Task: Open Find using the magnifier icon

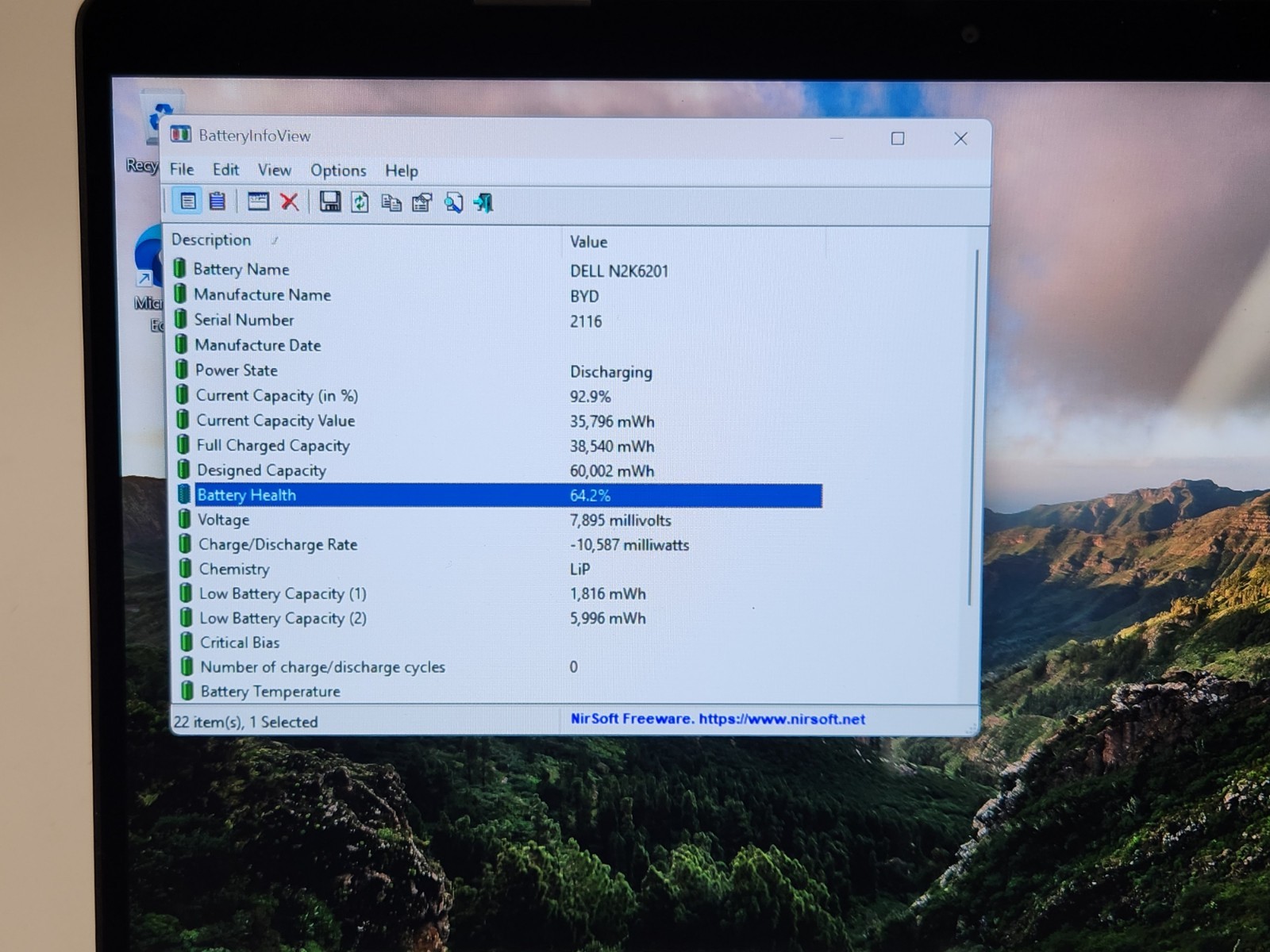Action: [x=453, y=203]
